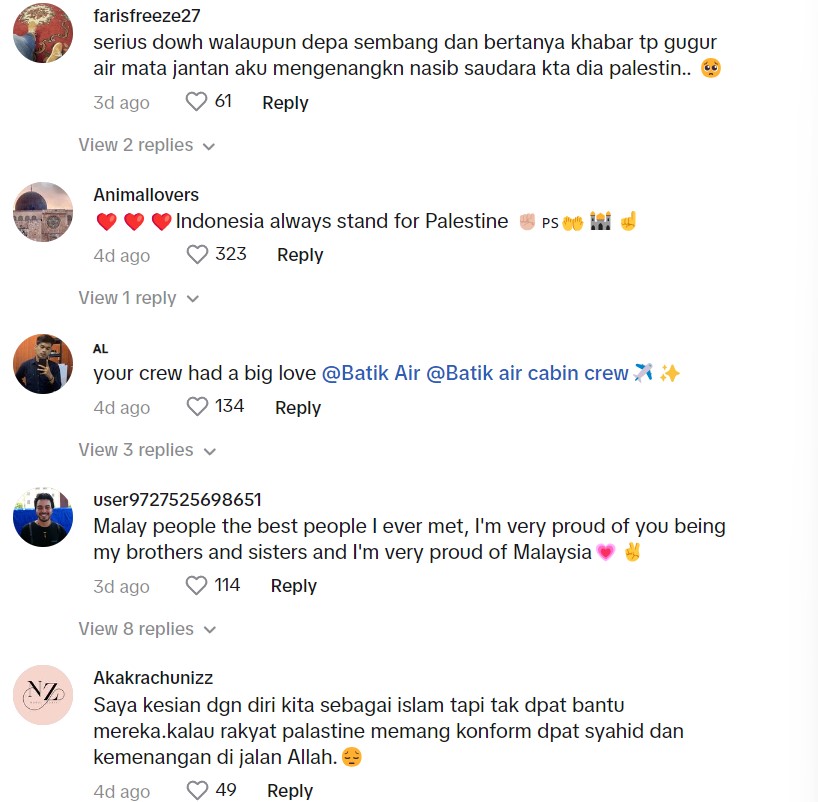Image resolution: width=818 pixels, height=802 pixels.
Task: Reply to Animallovers' comment
Action: [x=300, y=255]
